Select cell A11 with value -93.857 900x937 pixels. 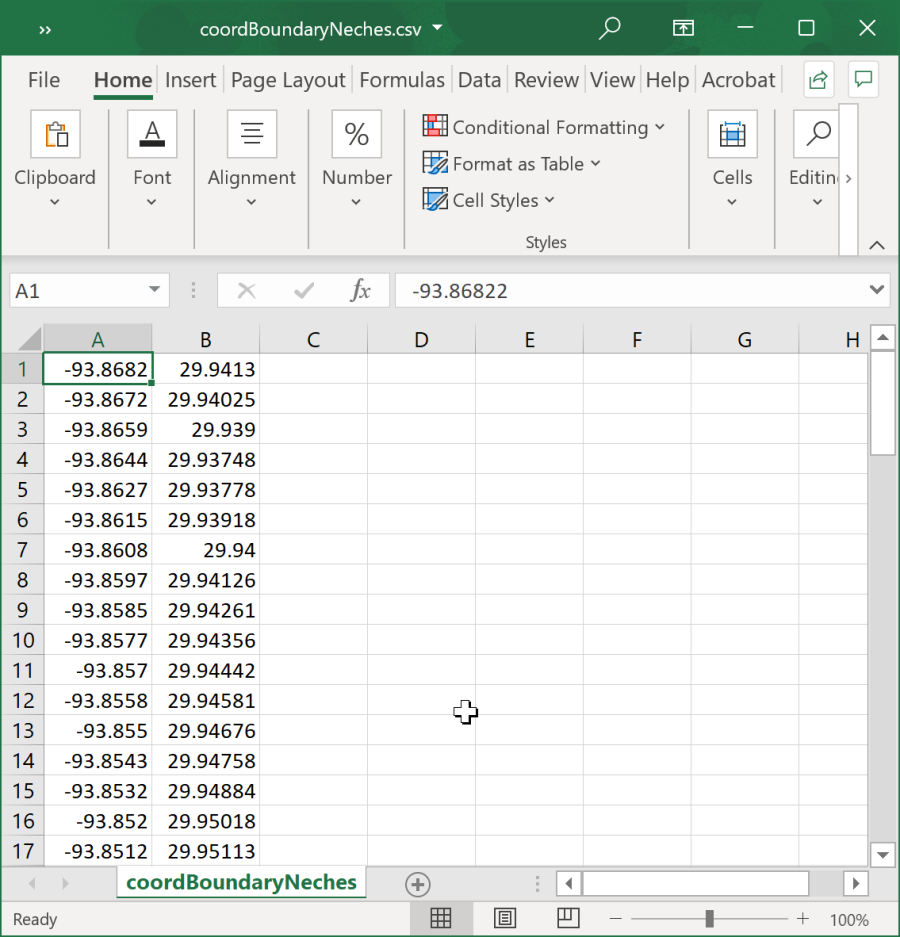pyautogui.click(x=98, y=670)
